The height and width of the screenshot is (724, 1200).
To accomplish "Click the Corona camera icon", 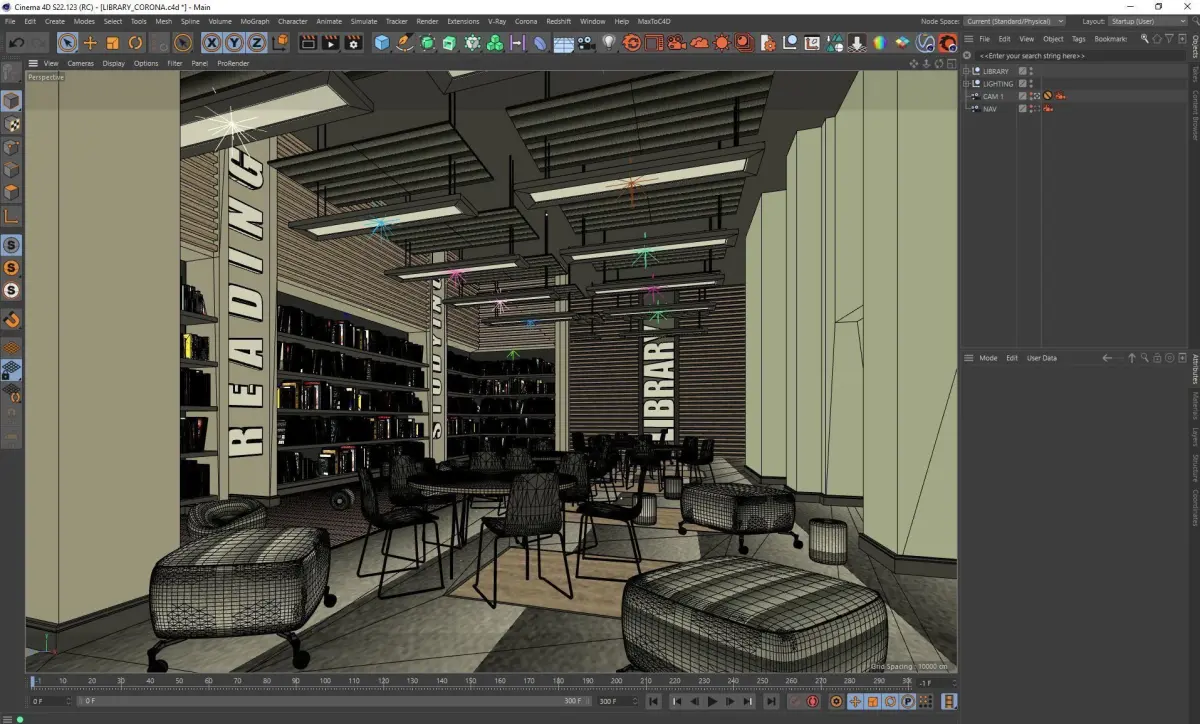I will coord(677,43).
